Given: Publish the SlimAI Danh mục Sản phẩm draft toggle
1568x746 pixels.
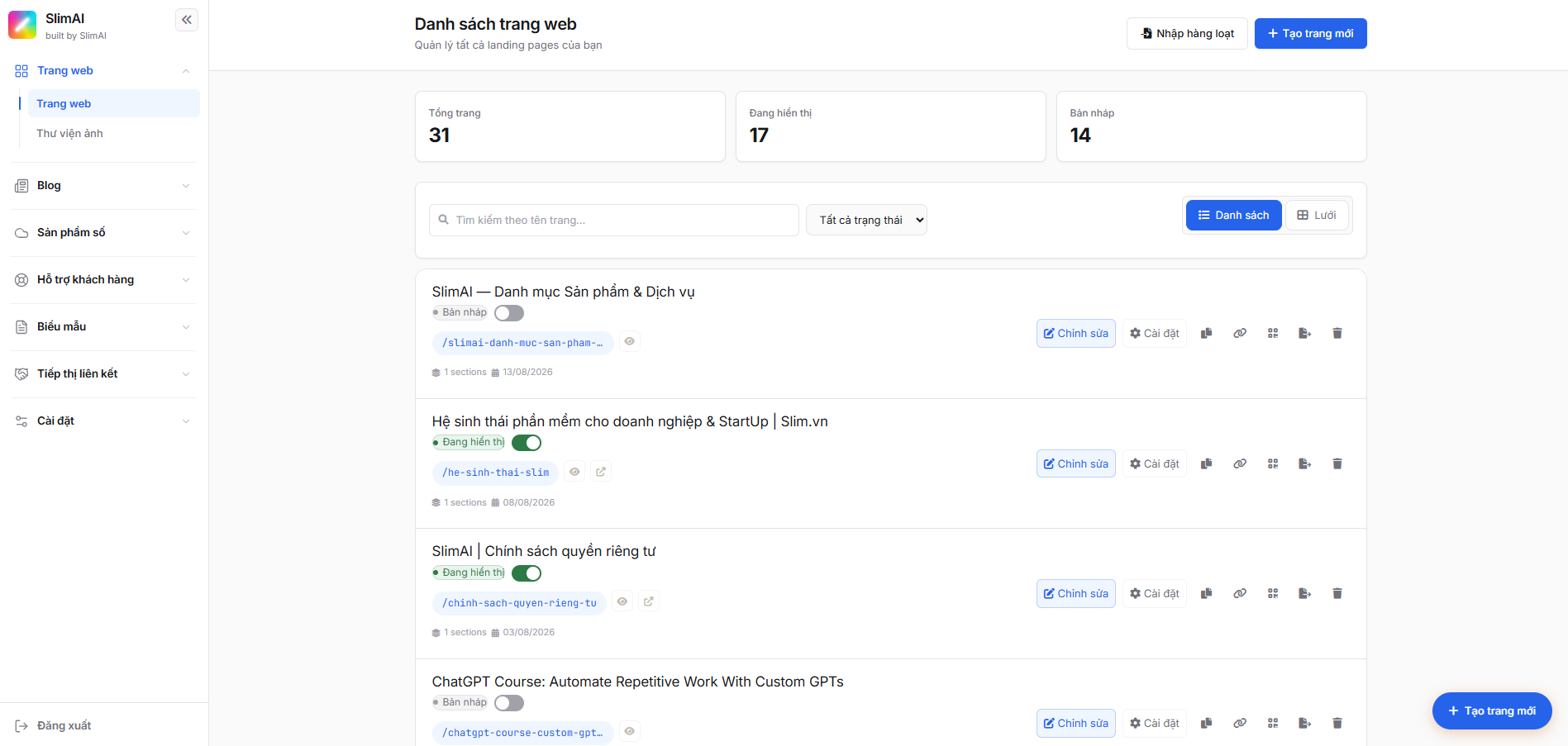Looking at the screenshot, I should coord(509,313).
